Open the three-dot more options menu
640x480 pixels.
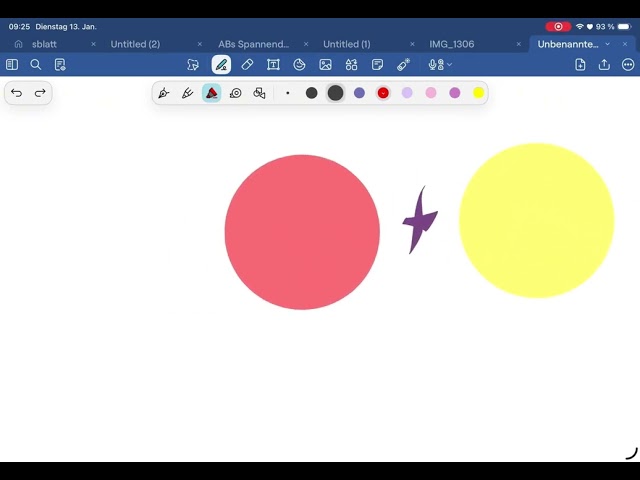click(628, 64)
